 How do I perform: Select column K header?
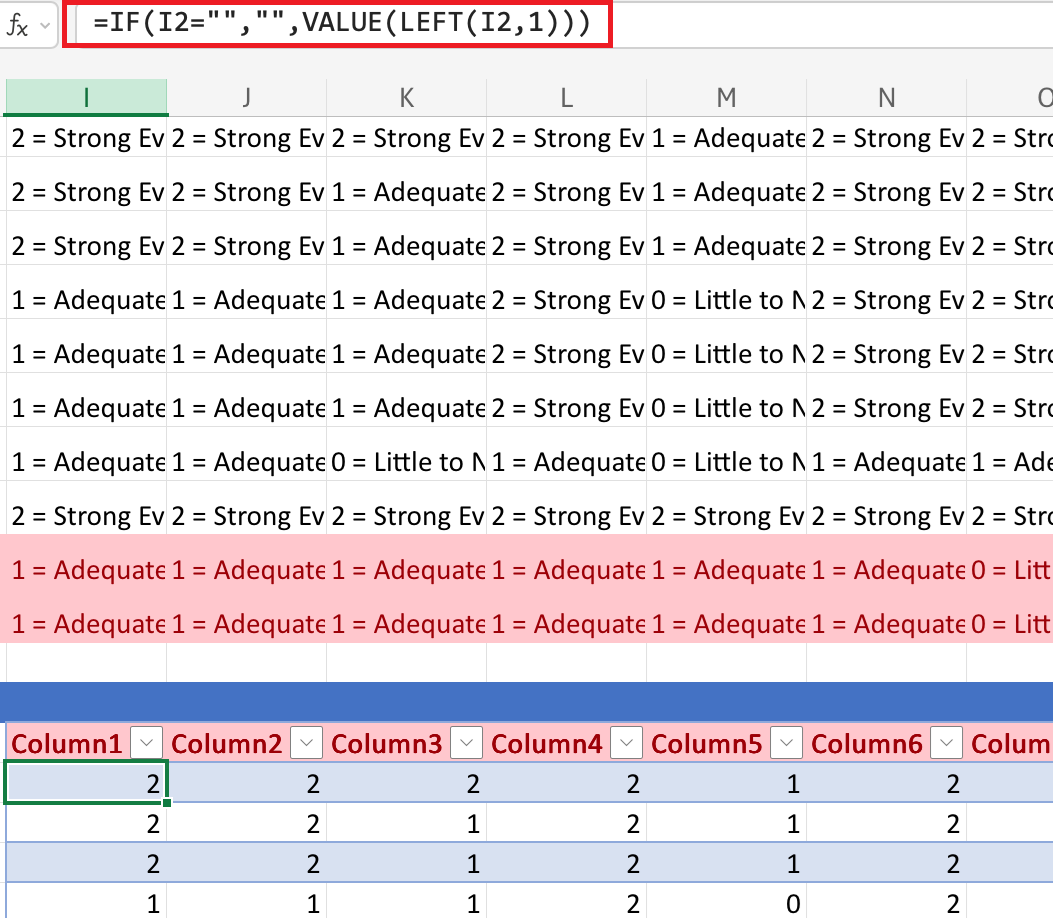click(406, 98)
